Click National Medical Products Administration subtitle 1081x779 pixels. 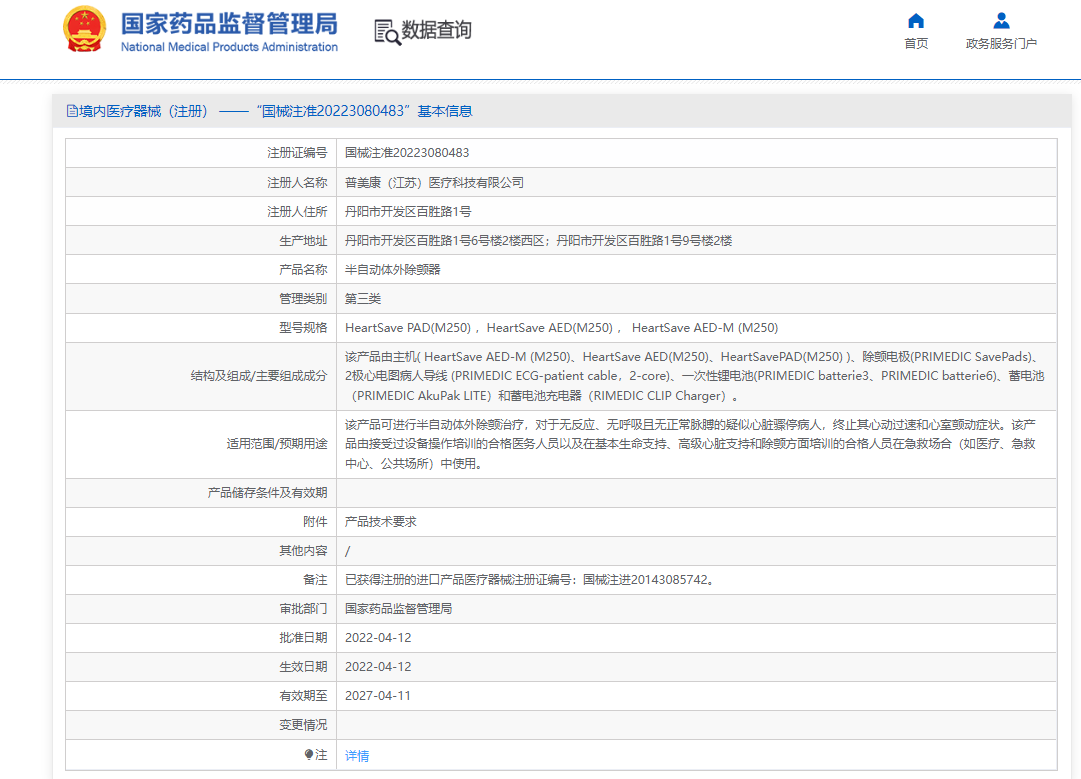coord(230,47)
